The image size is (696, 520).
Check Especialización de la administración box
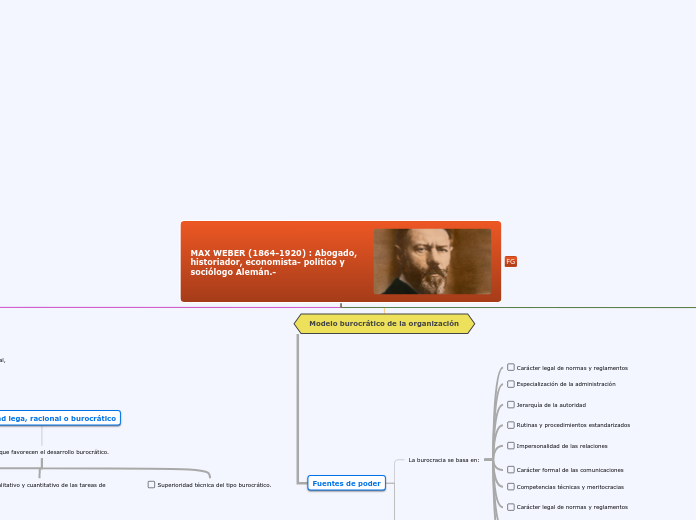coord(511,384)
